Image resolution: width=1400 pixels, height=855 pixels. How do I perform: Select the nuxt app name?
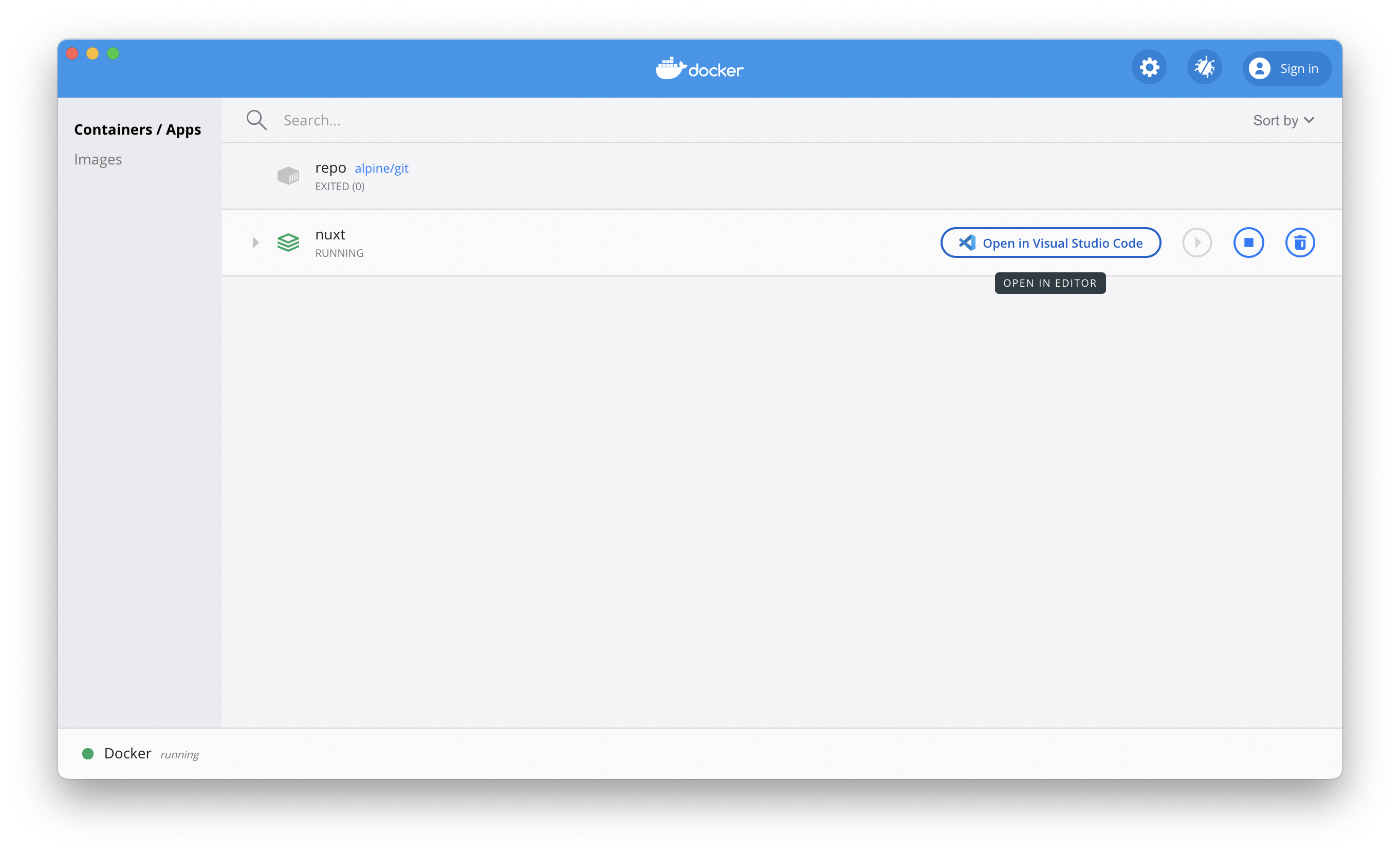tap(330, 235)
